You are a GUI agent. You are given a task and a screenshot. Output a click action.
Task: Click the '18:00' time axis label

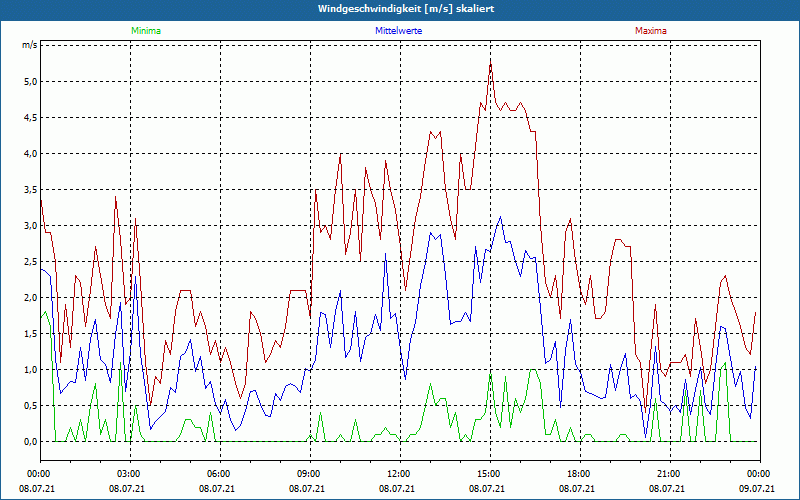pos(580,474)
